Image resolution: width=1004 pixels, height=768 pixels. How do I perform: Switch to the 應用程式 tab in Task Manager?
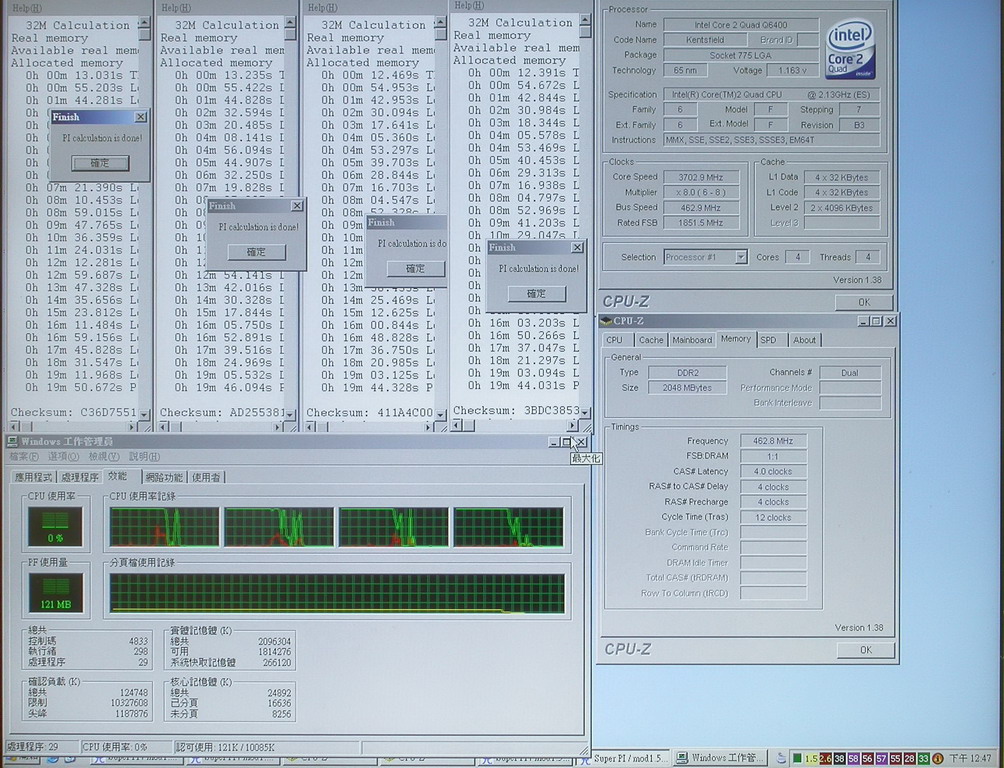[x=34, y=477]
